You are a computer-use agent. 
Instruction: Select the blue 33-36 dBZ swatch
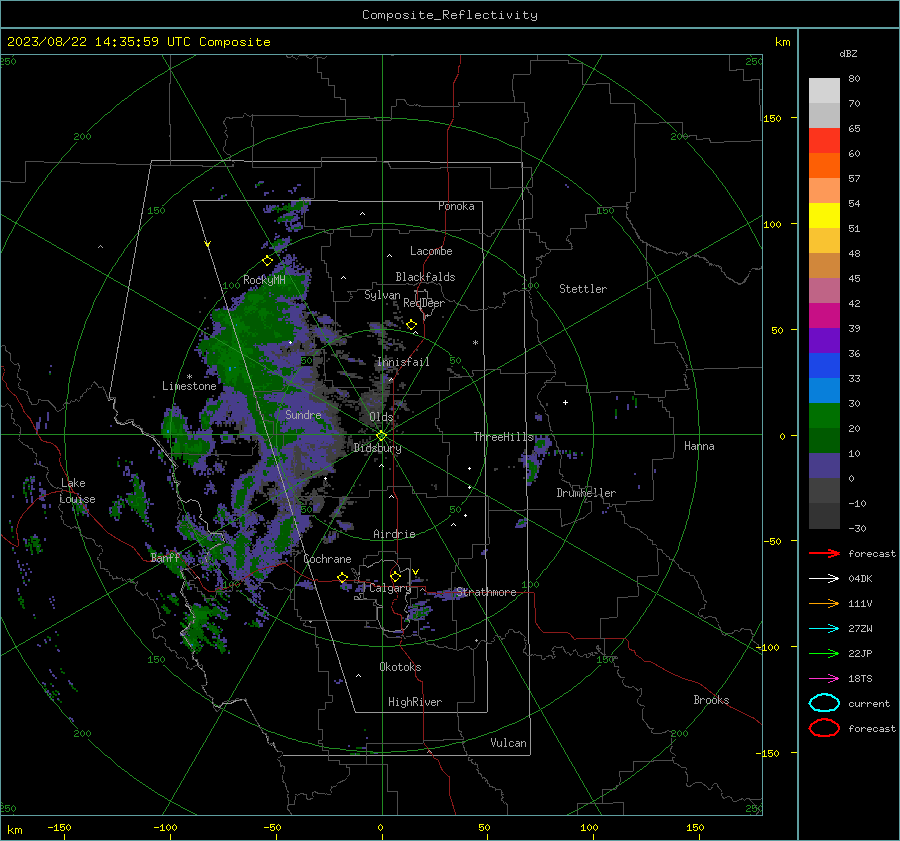pos(824,366)
